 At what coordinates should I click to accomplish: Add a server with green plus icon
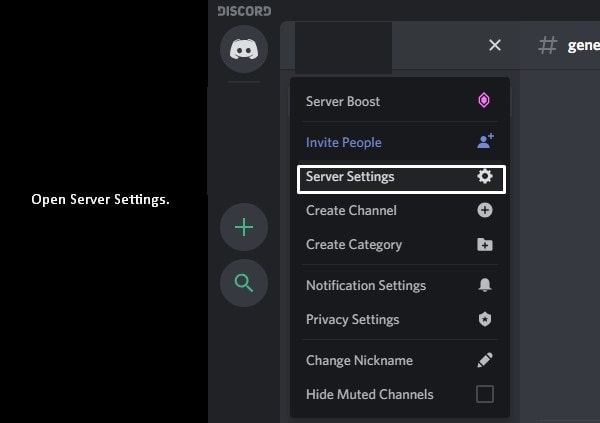coord(244,227)
